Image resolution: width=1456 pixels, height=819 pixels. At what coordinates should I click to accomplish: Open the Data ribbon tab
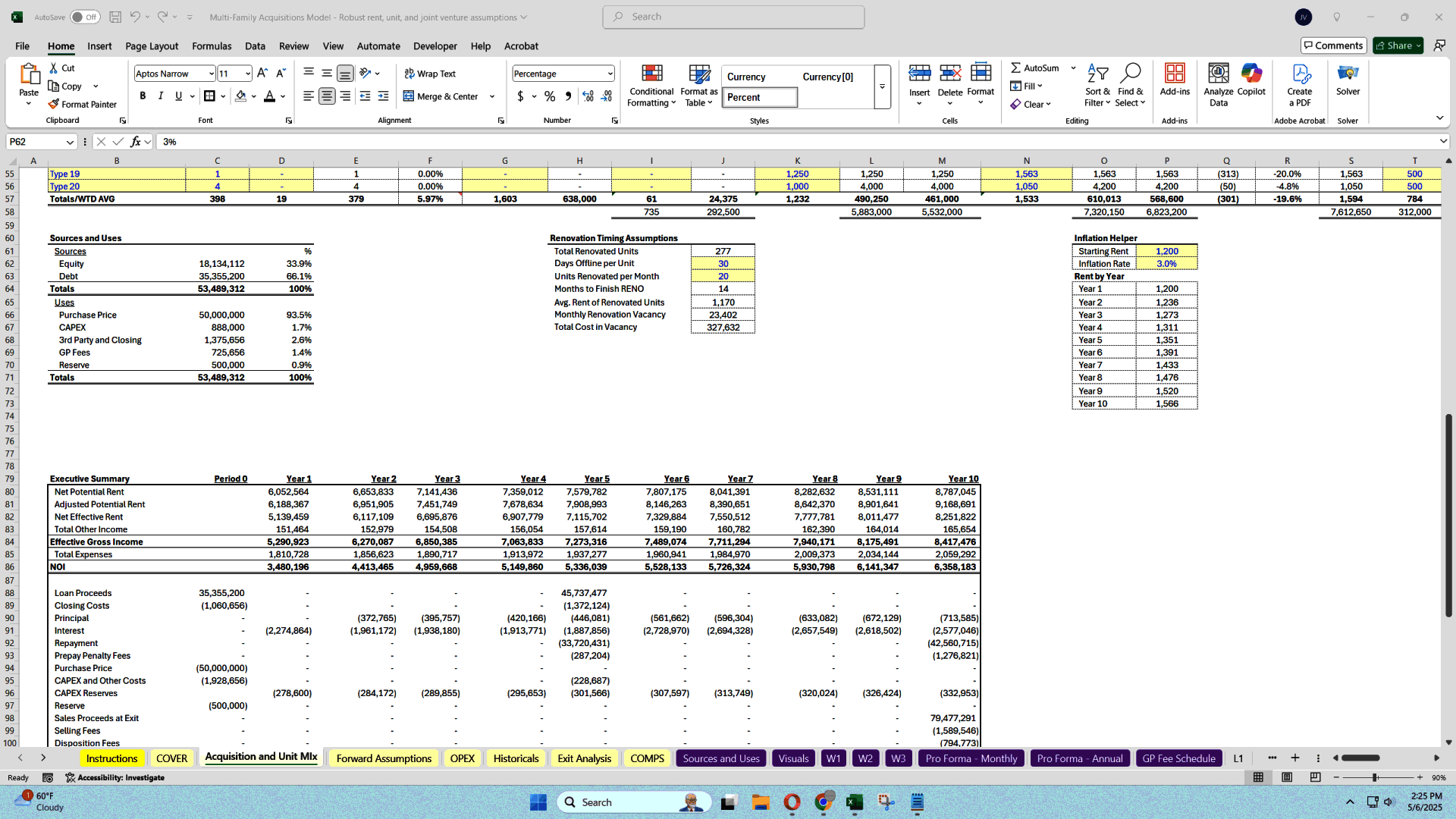point(255,46)
